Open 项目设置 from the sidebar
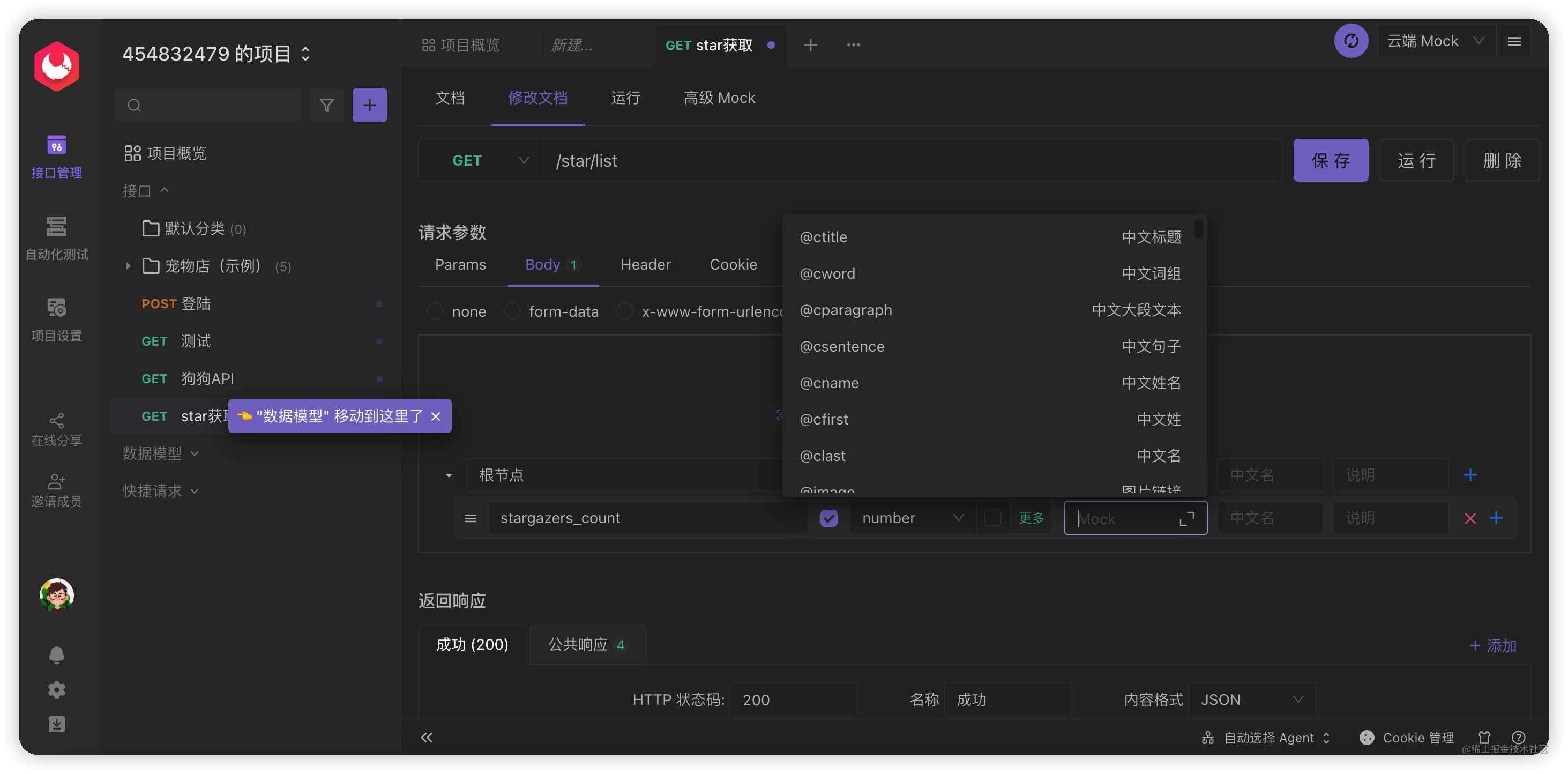The height and width of the screenshot is (774, 1568). coord(56,317)
